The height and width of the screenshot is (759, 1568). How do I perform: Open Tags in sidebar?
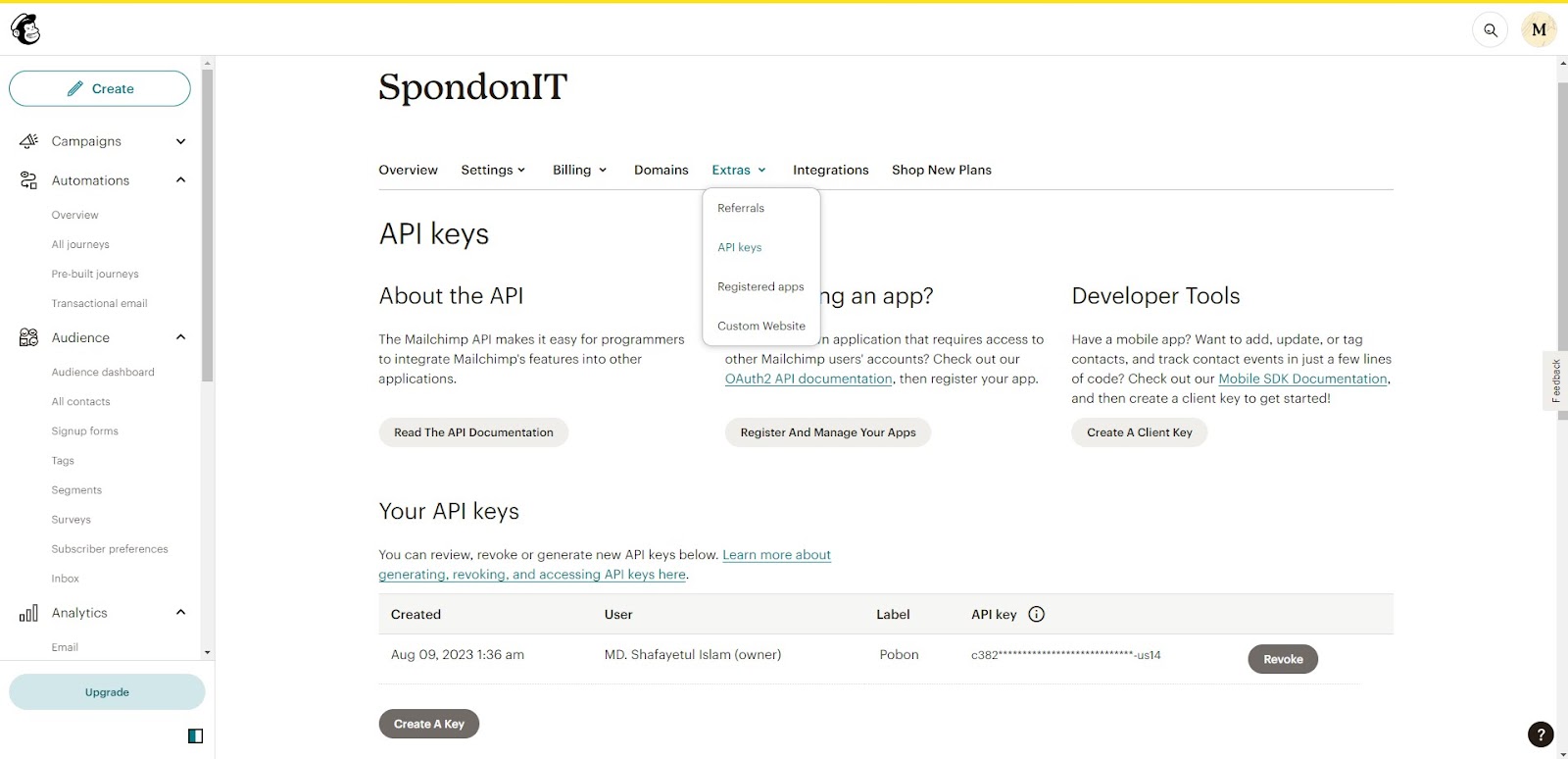(63, 460)
